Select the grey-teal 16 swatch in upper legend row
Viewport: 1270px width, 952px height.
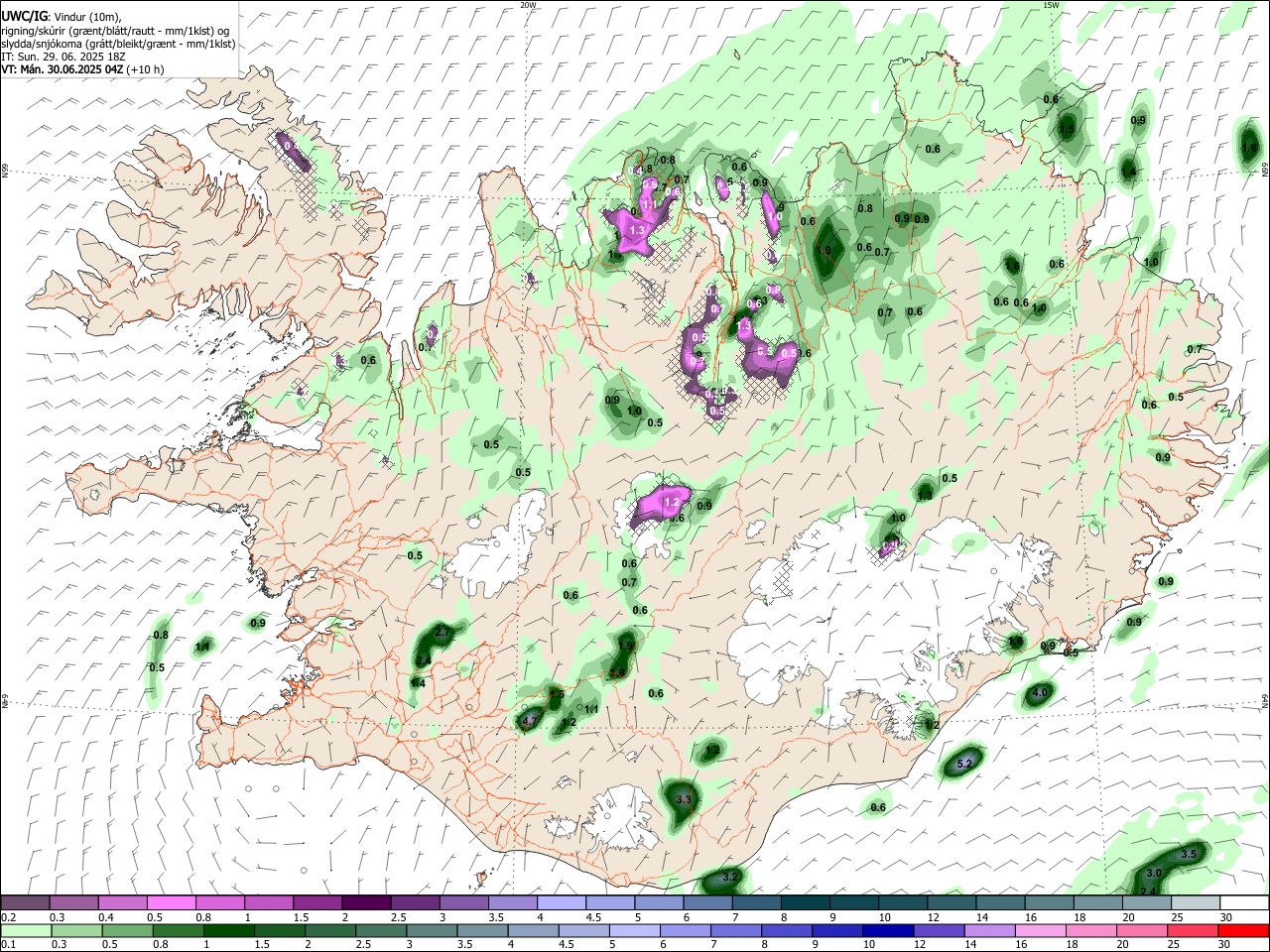(x=1050, y=903)
